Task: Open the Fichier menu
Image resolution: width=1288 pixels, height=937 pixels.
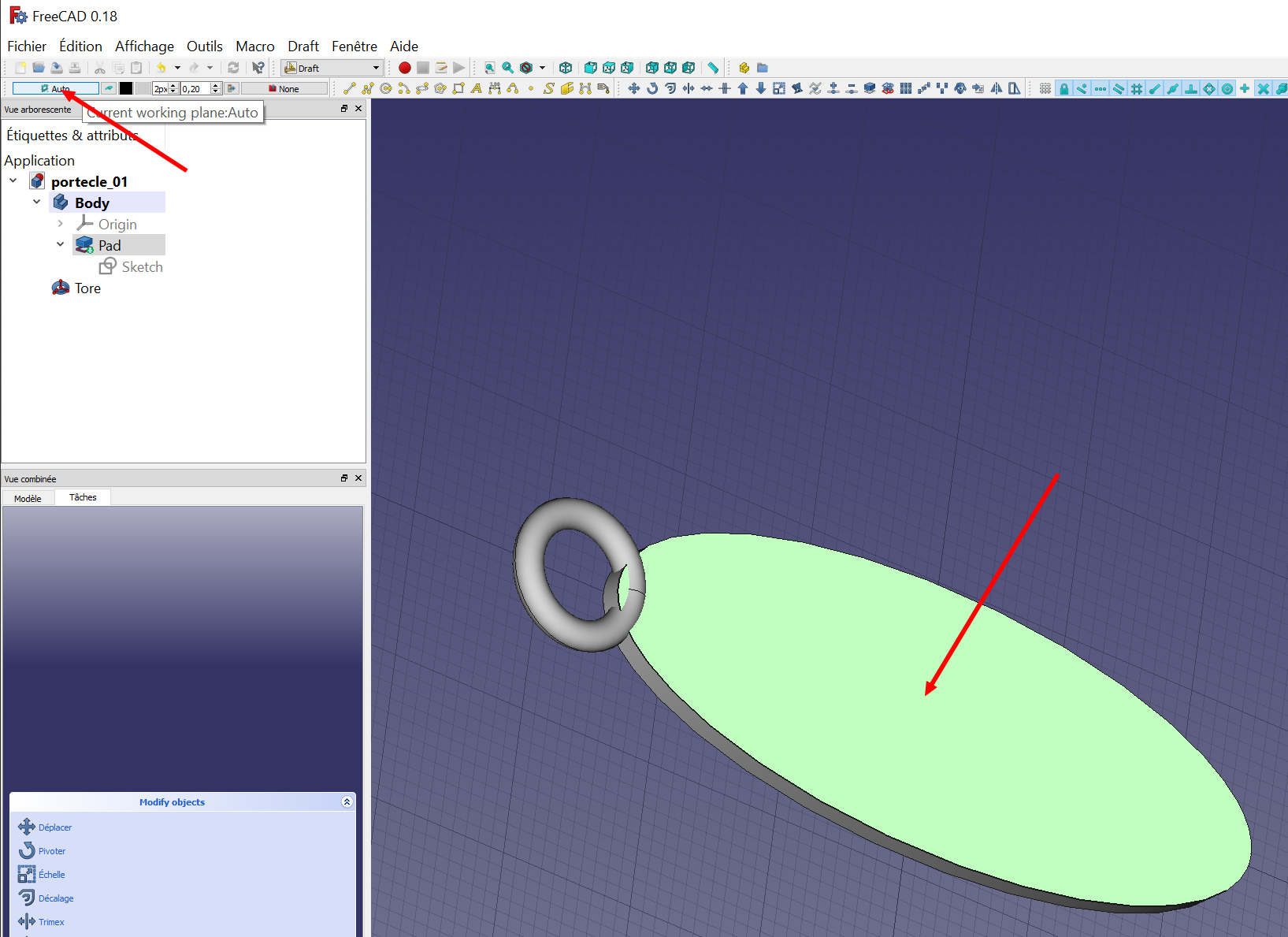Action: click(27, 46)
